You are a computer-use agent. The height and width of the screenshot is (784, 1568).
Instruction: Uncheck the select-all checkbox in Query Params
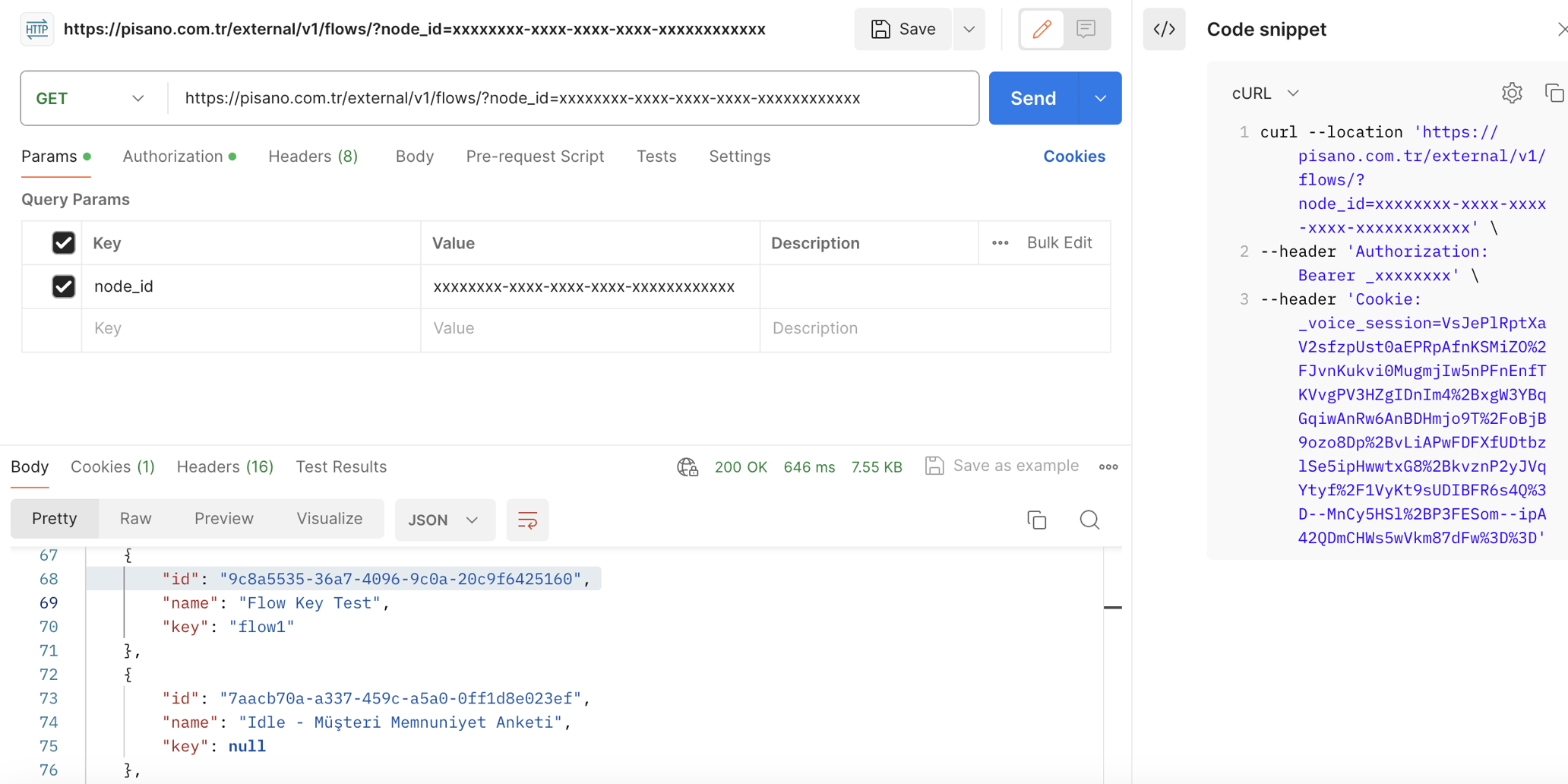63,242
